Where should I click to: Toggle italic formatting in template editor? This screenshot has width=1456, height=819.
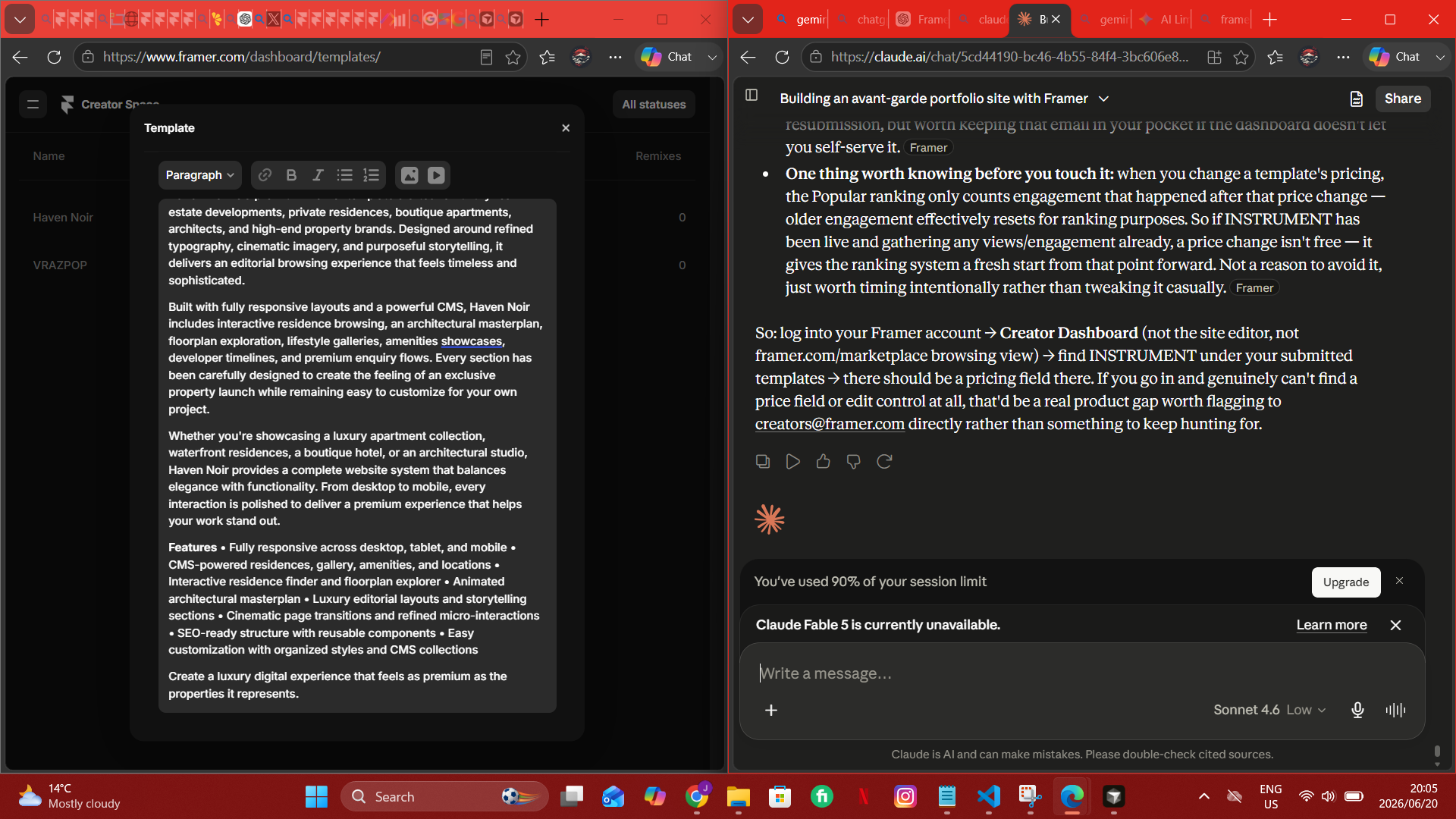318,175
